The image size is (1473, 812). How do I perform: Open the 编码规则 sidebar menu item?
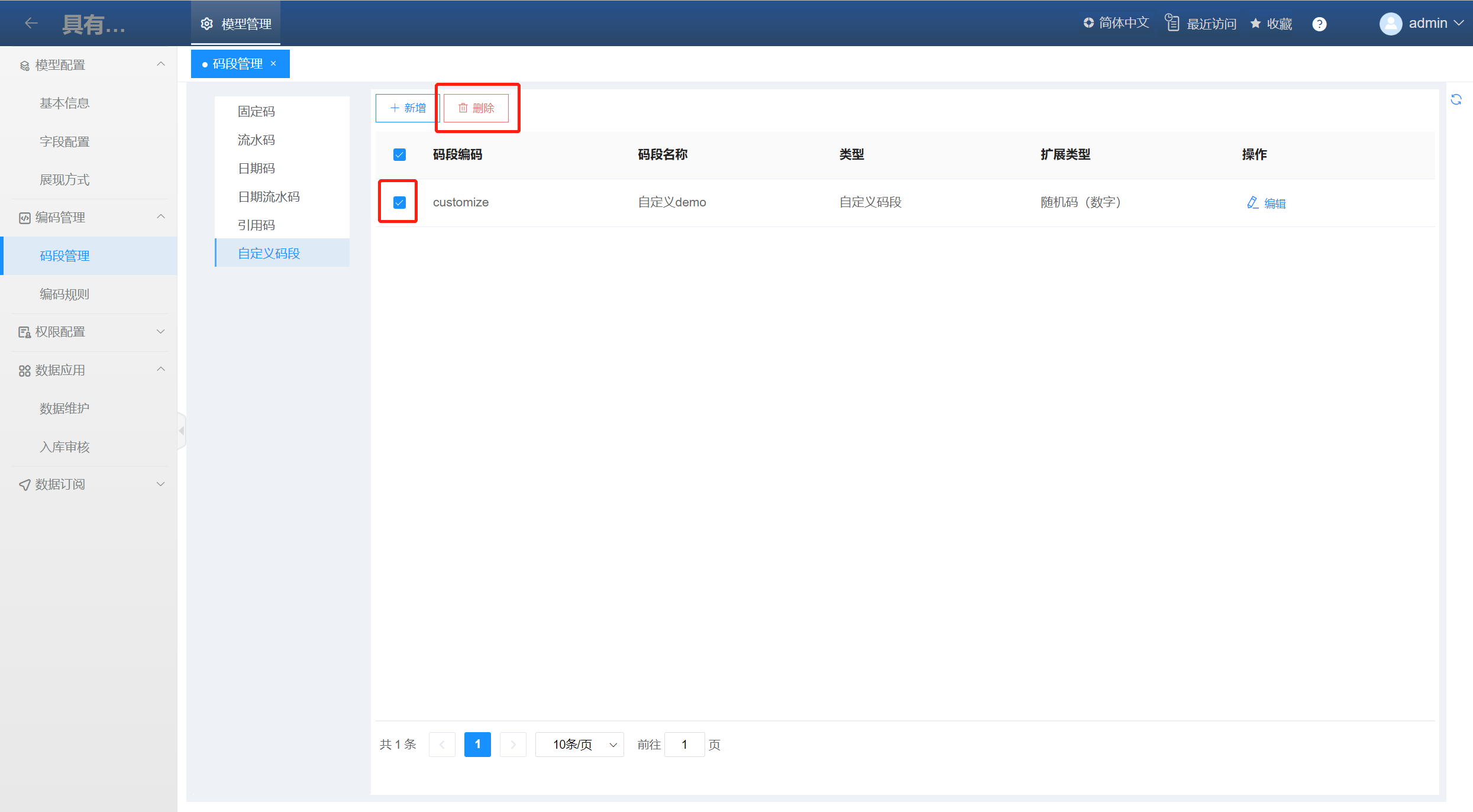click(x=64, y=294)
